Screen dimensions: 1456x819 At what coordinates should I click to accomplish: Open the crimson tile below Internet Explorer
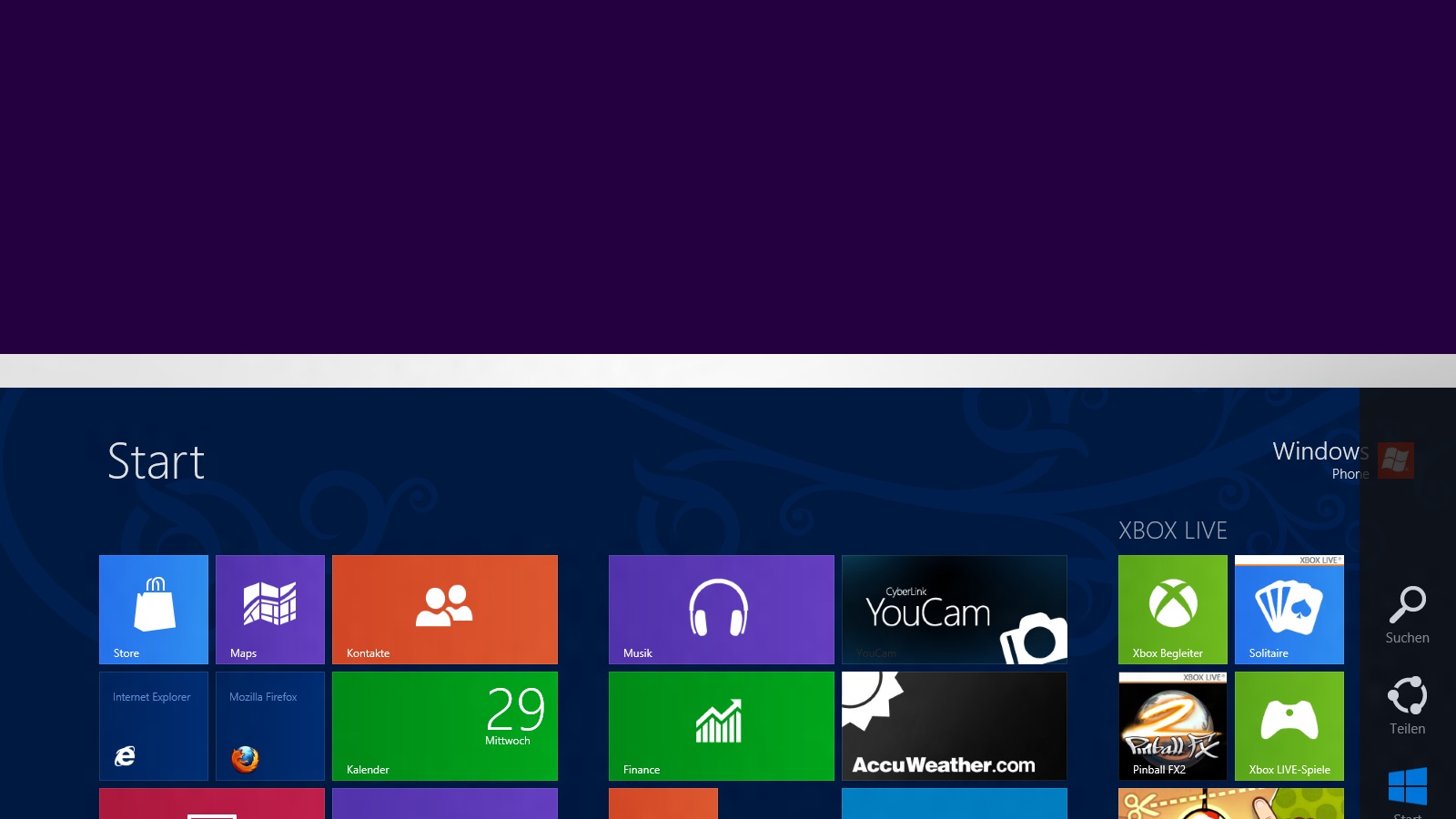tap(212, 804)
